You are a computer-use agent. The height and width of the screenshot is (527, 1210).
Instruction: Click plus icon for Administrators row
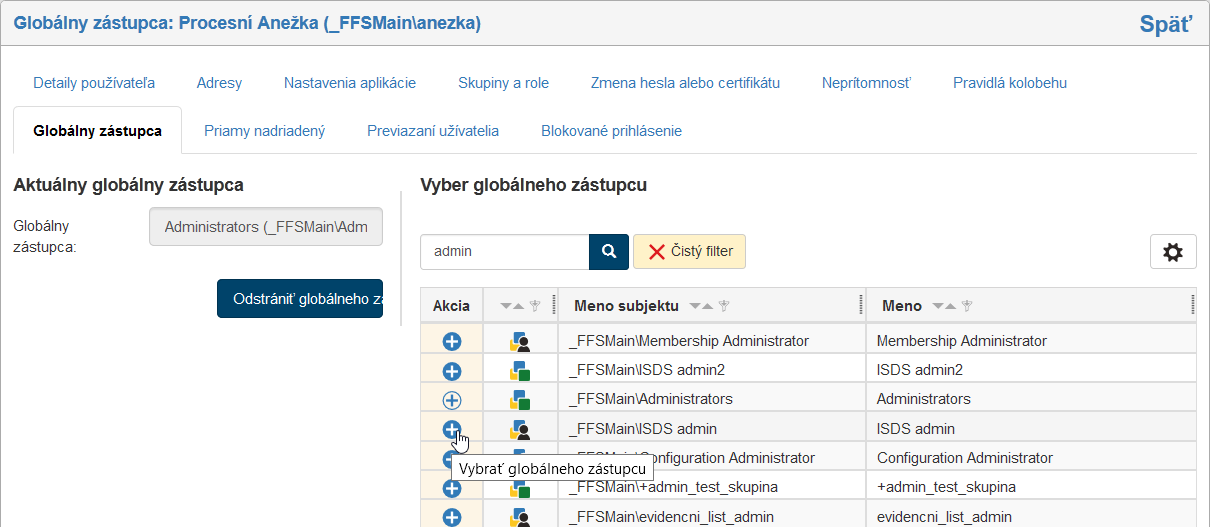point(452,400)
